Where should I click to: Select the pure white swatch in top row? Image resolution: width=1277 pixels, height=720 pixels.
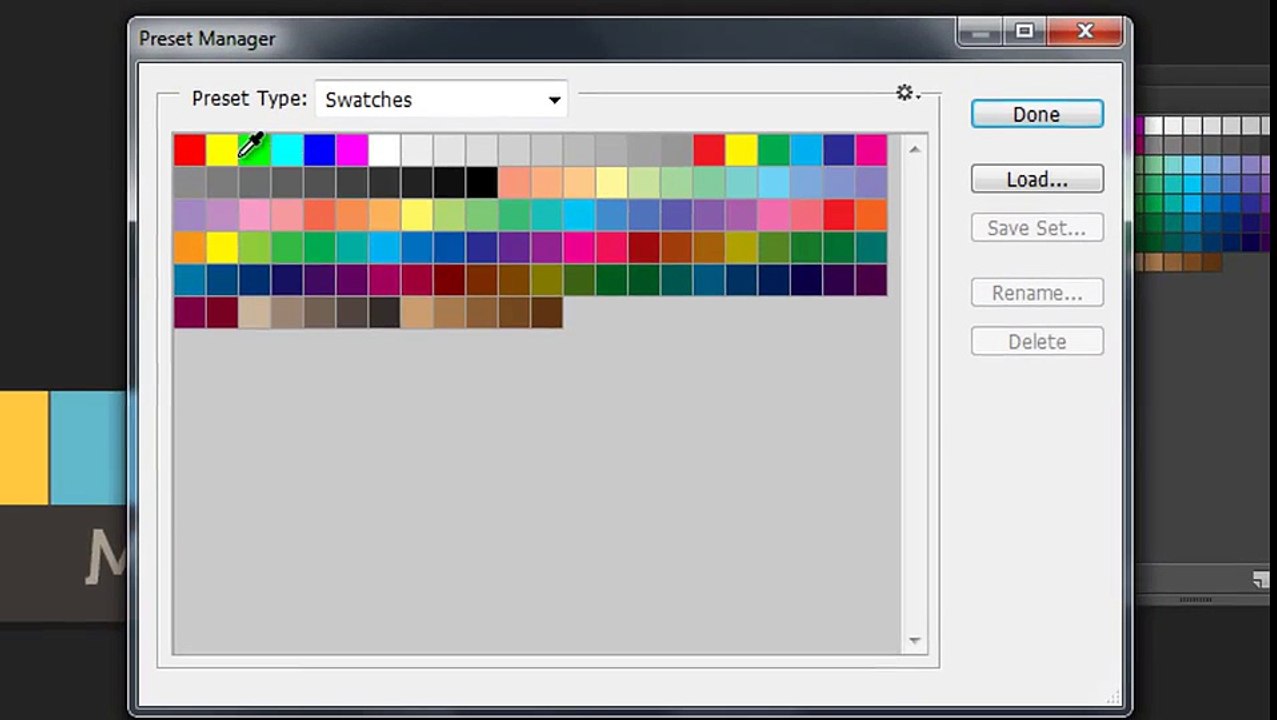tap(384, 150)
